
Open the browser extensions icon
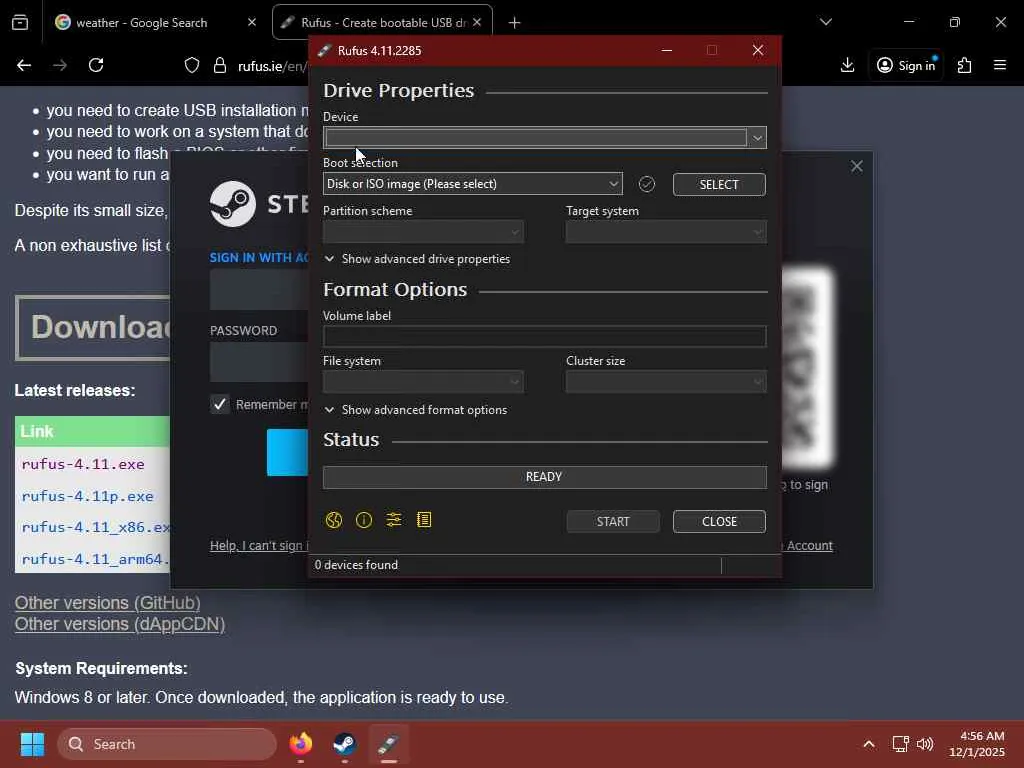tap(965, 65)
